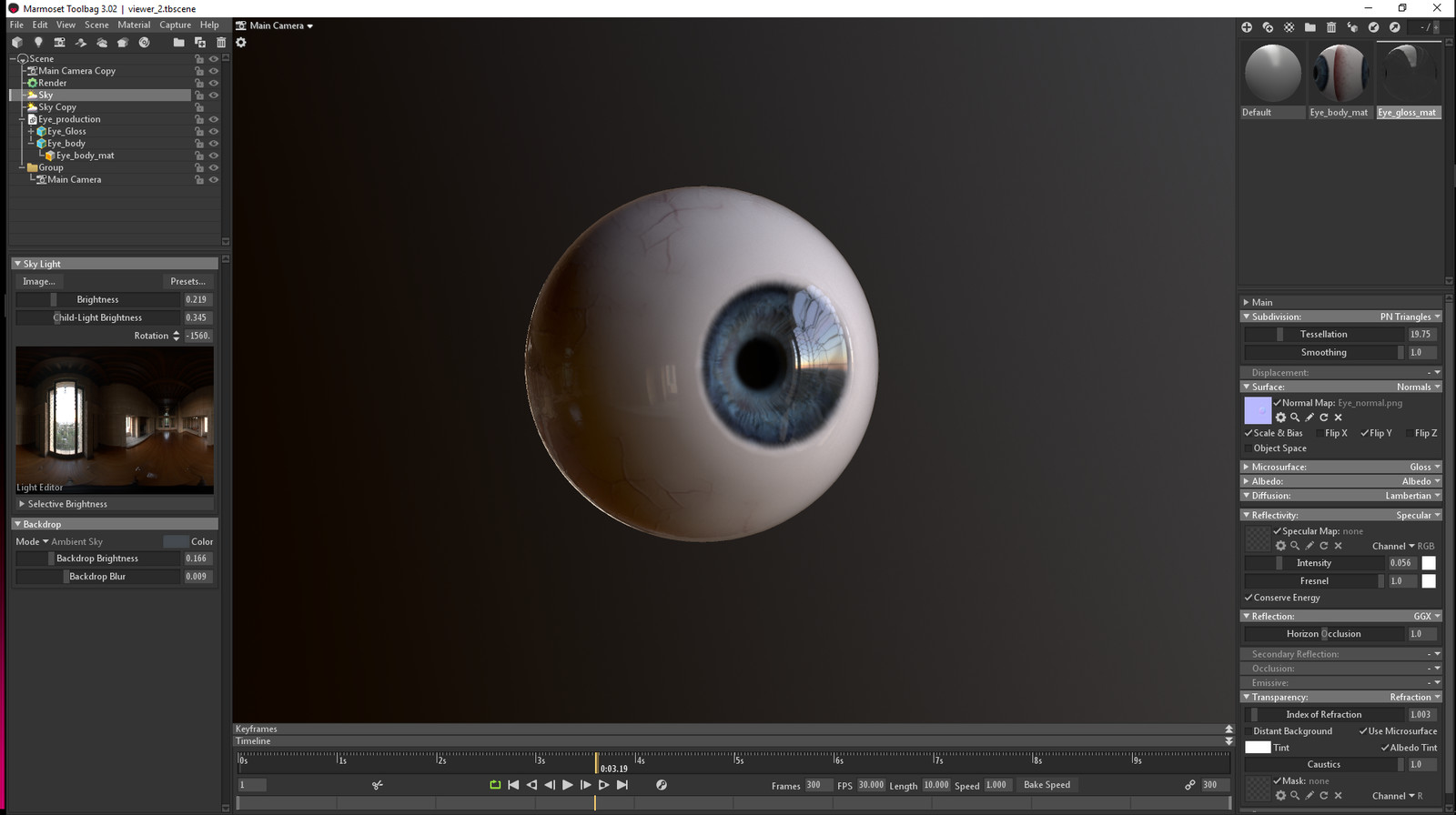Open Subdivision PN Triangles dropdown
This screenshot has height=815, width=1456.
pos(1410,317)
